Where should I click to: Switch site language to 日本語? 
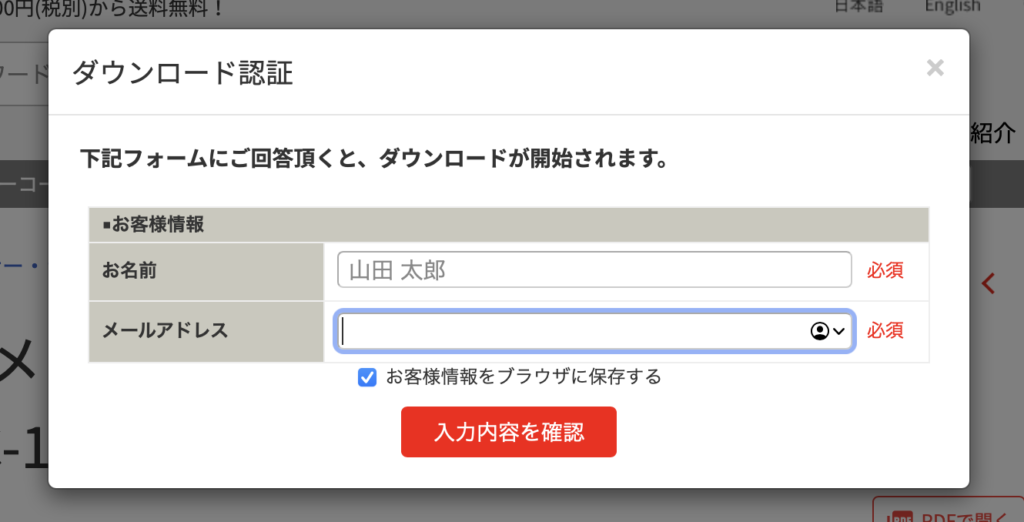(859, 6)
